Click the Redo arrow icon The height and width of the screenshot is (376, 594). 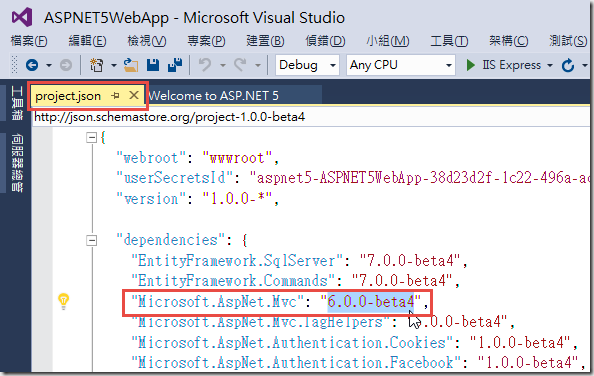[x=240, y=65]
